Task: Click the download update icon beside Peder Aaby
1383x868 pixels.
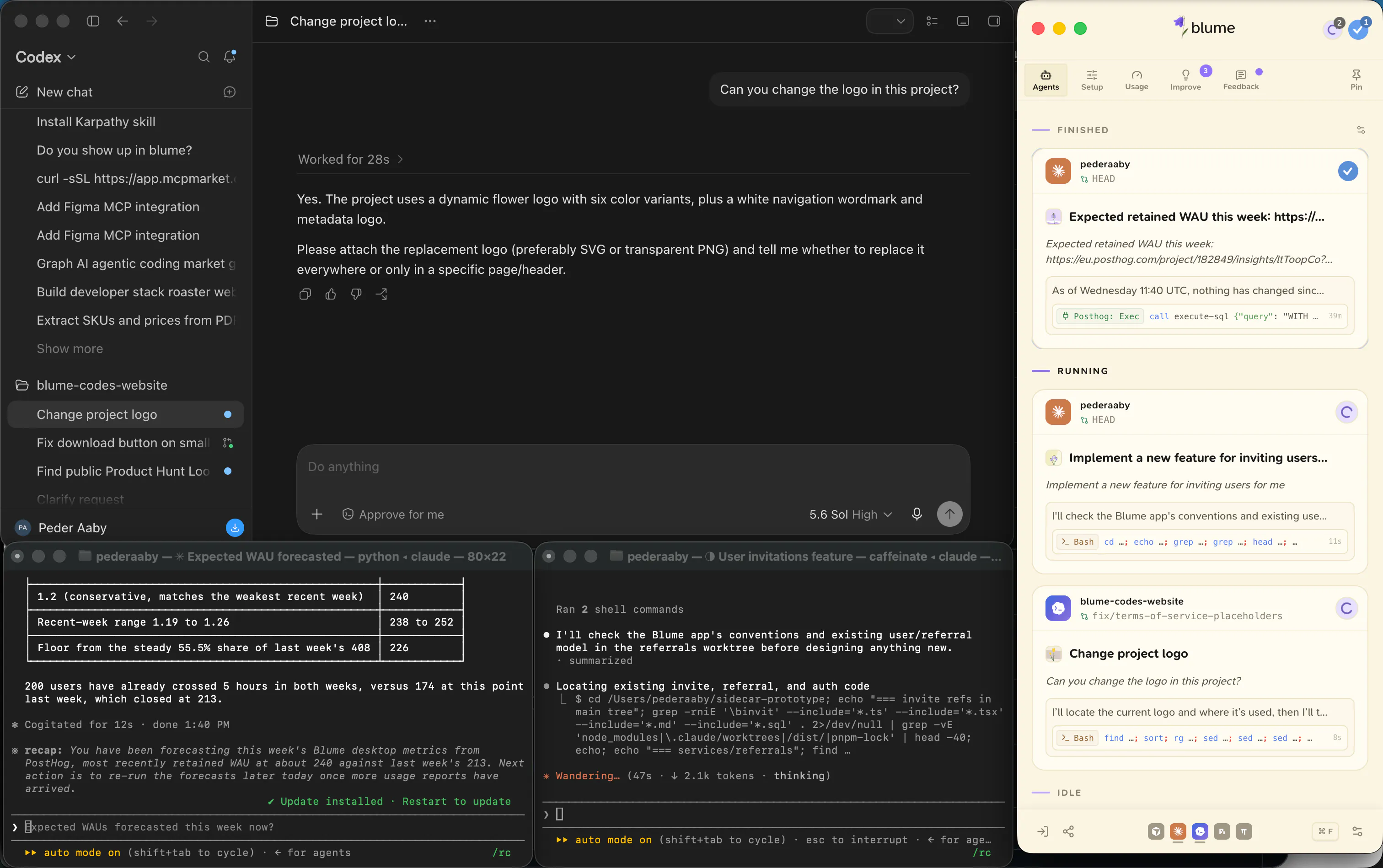Action: (235, 528)
